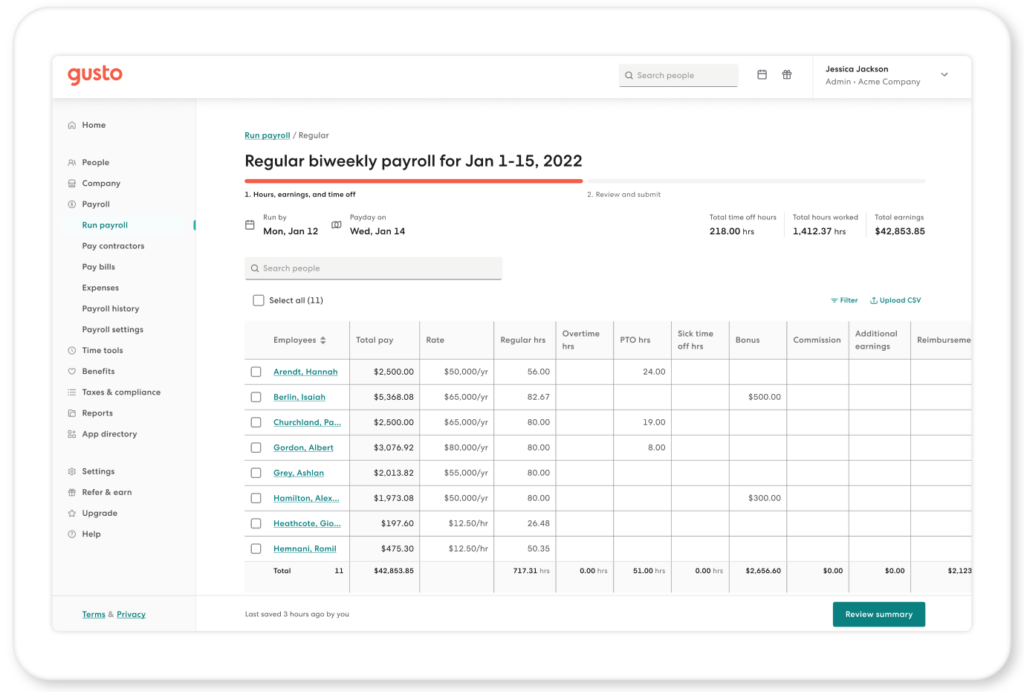Open the gift icon in header

point(787,75)
